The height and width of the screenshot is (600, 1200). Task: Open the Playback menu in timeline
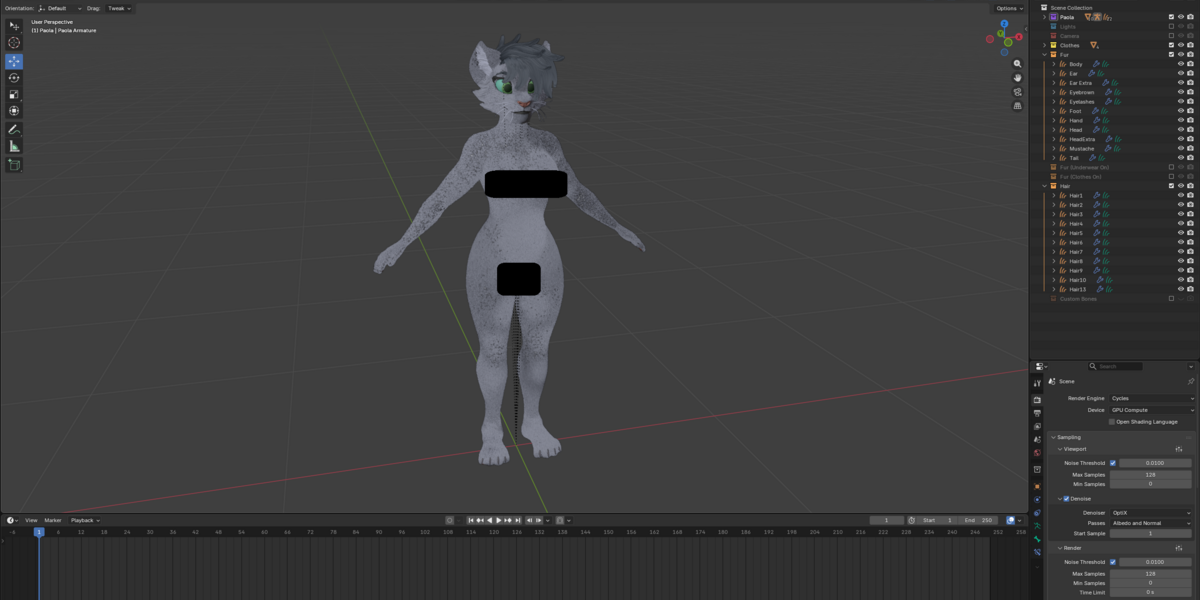[85, 520]
